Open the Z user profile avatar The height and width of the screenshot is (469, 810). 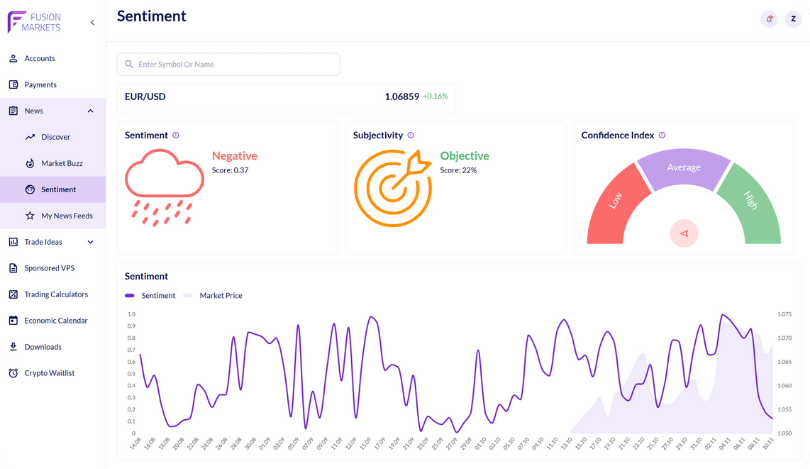[793, 19]
